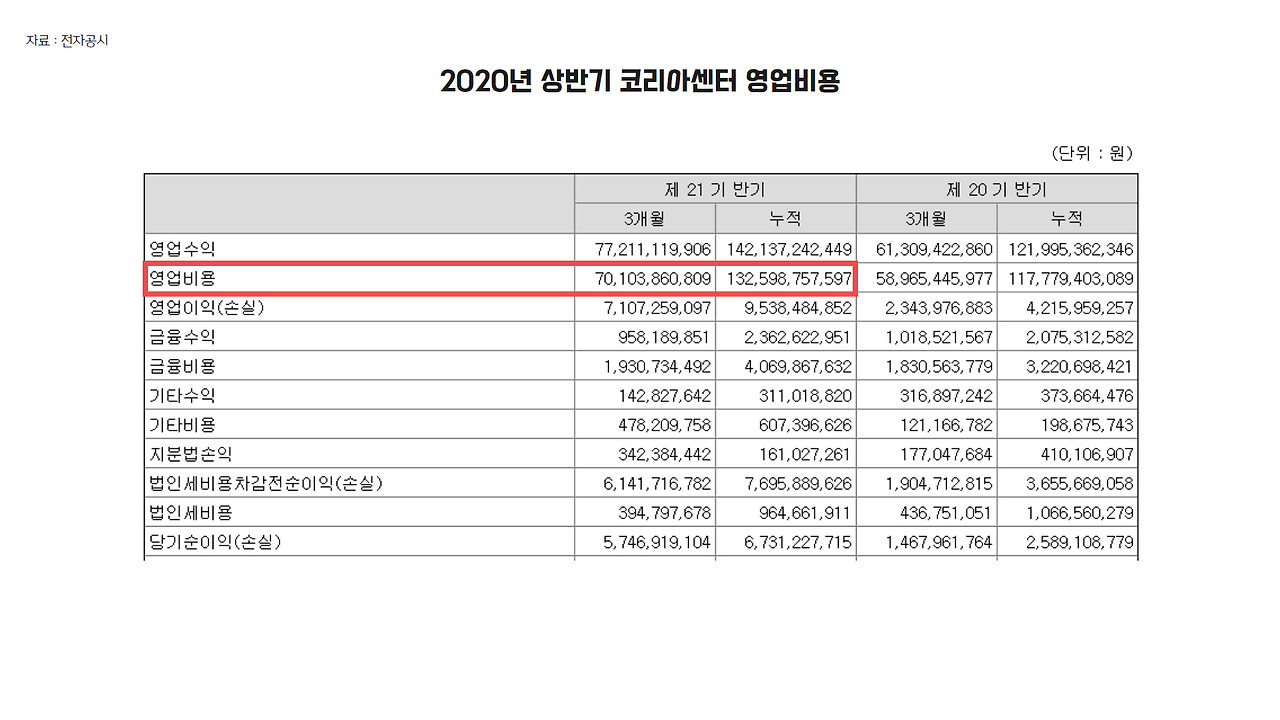Select the value 311,018,820

point(805,396)
